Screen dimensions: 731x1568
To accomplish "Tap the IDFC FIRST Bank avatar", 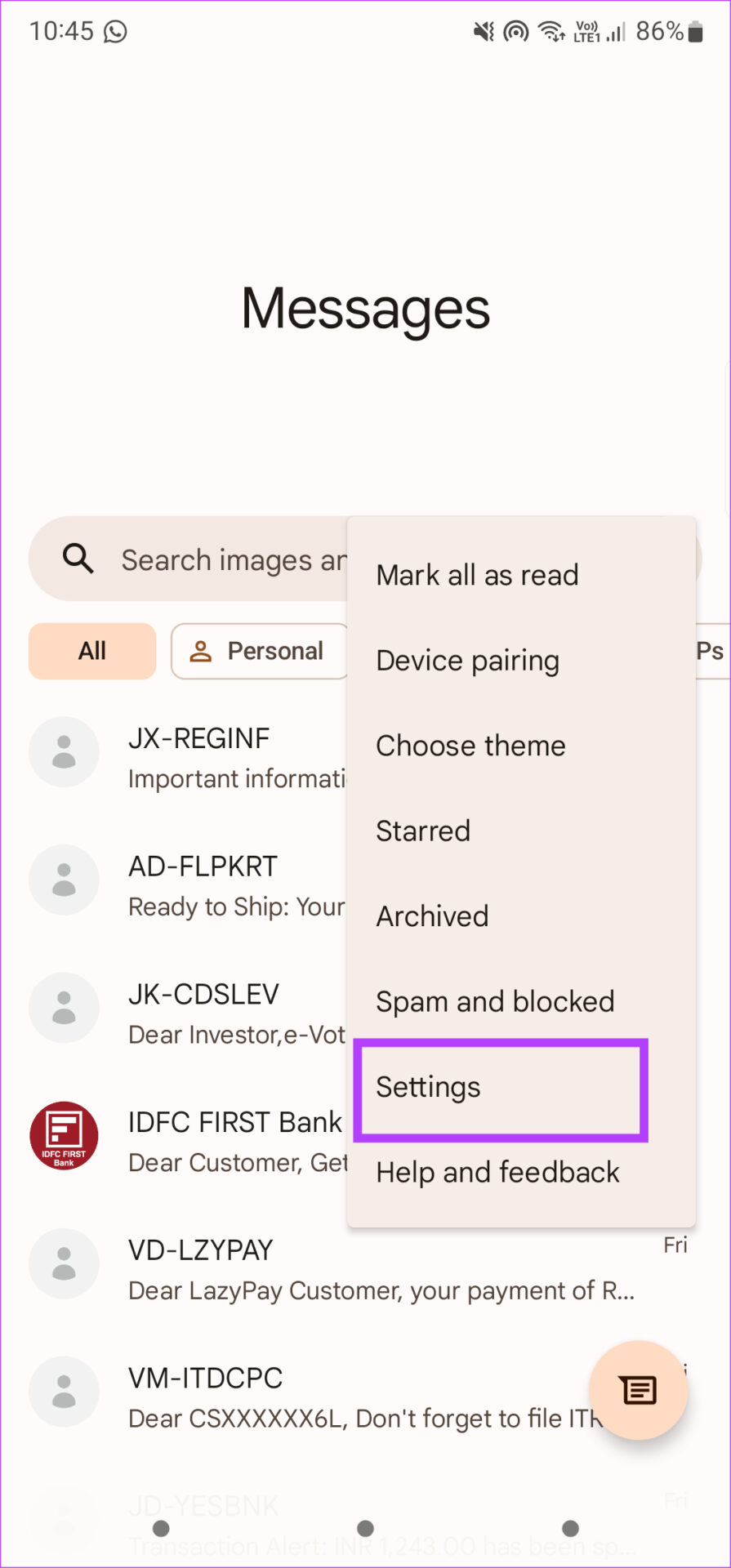I will click(x=64, y=1136).
